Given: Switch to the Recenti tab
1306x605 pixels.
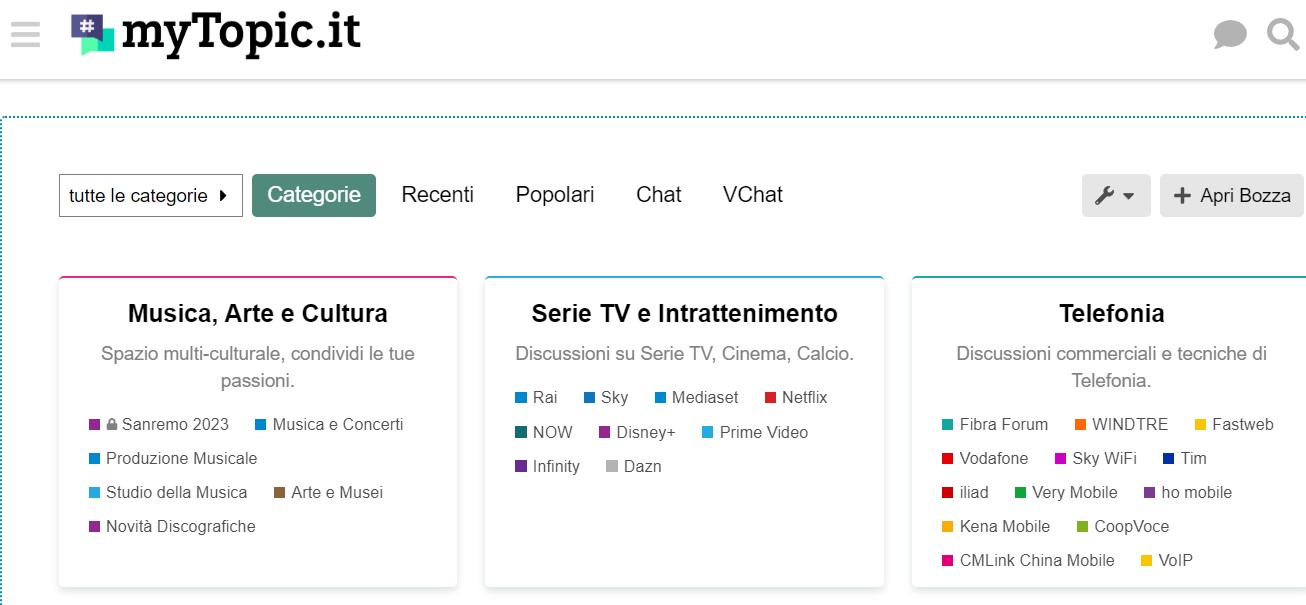Looking at the screenshot, I should (437, 195).
